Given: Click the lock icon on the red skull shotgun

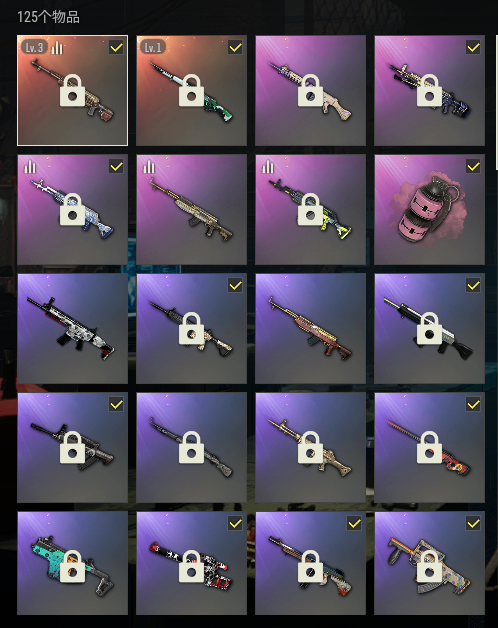Looking at the screenshot, I should pyautogui.click(x=192, y=566).
